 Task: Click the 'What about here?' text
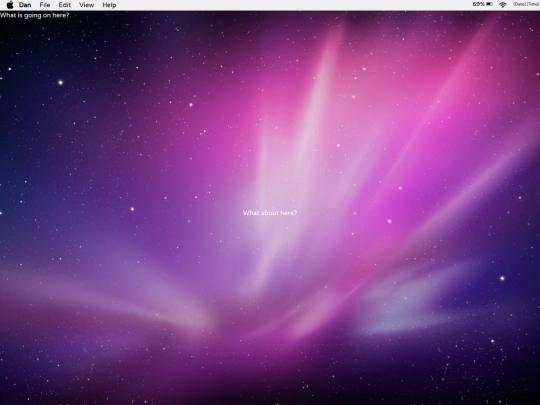(270, 213)
